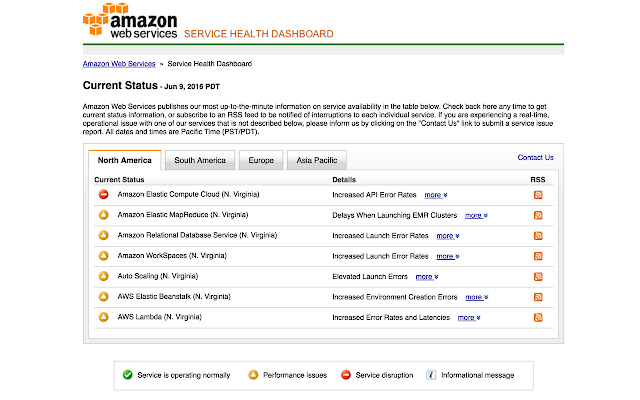
Task: Click the Details column header
Action: (344, 180)
